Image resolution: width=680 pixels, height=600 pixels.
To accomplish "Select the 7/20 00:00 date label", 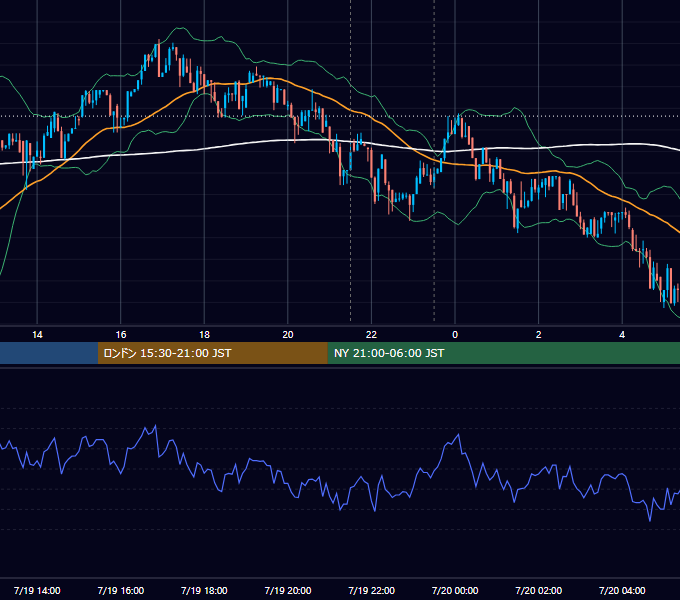I will tap(455, 590).
